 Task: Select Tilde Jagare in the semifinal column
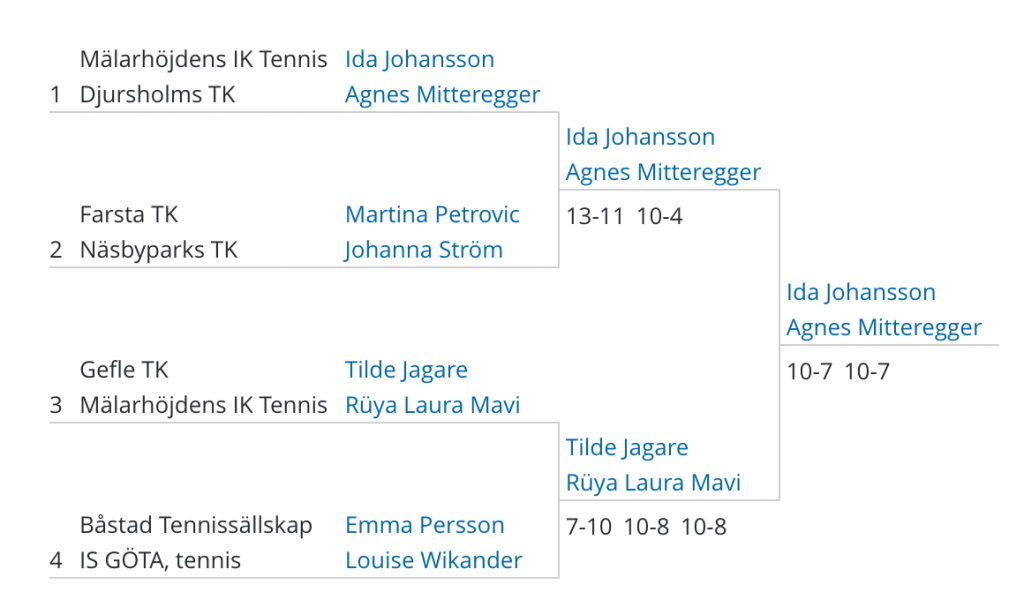[x=626, y=448]
